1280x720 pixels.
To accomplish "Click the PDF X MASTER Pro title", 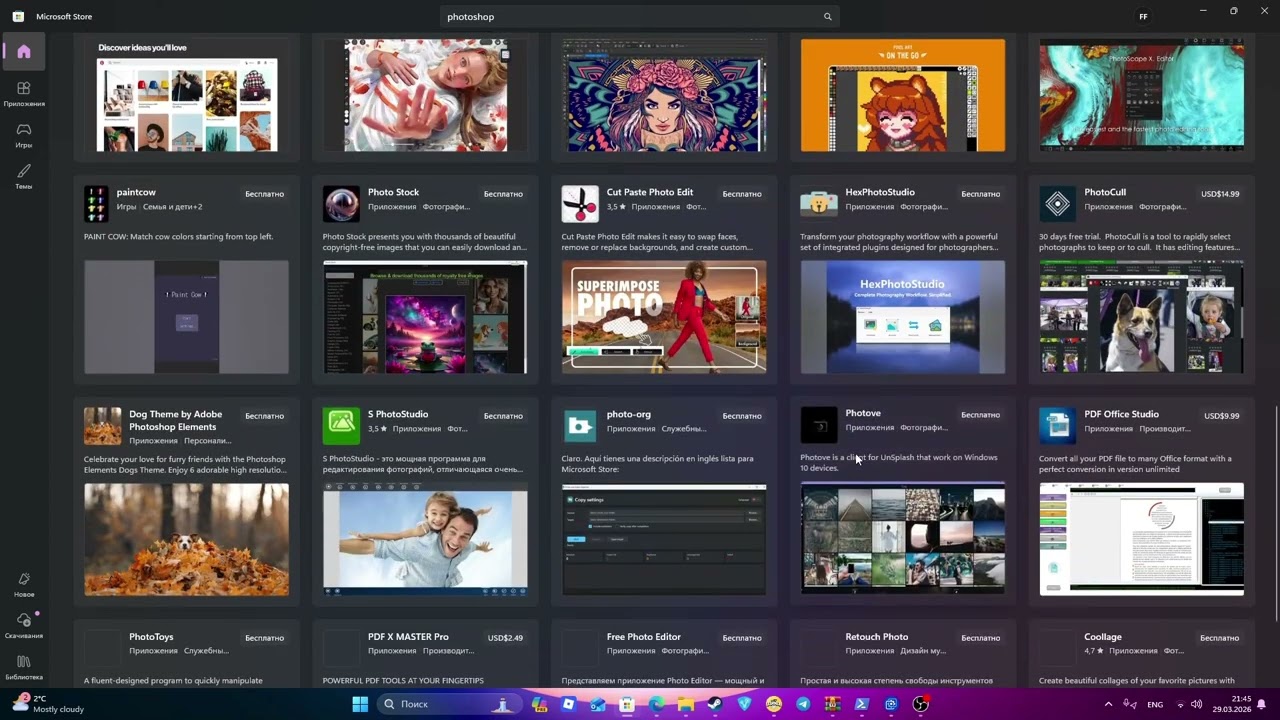I will pyautogui.click(x=408, y=637).
